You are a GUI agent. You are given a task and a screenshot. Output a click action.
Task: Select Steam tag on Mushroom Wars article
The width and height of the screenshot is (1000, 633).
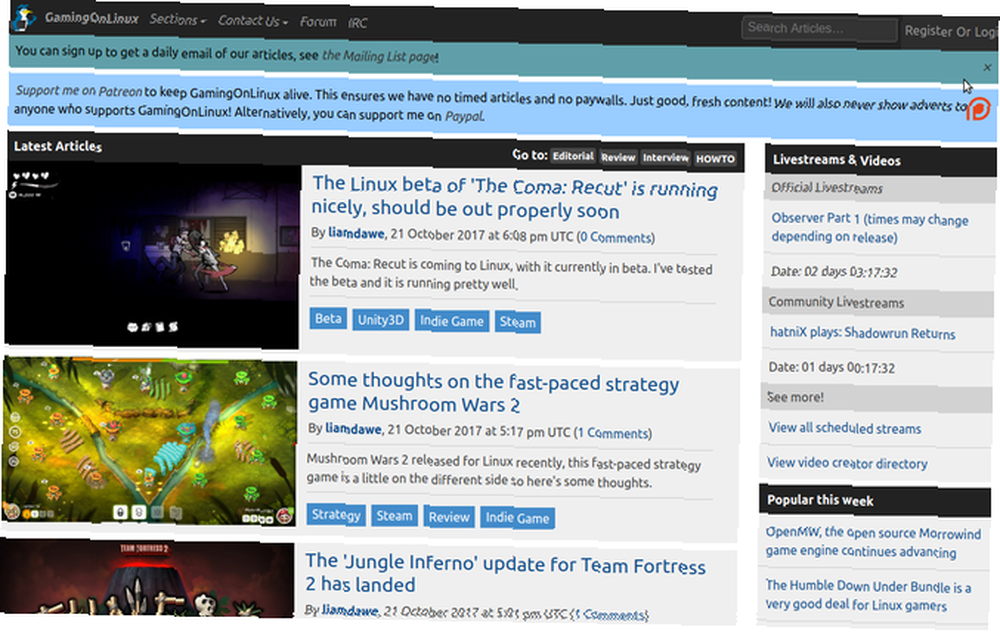[x=394, y=515]
